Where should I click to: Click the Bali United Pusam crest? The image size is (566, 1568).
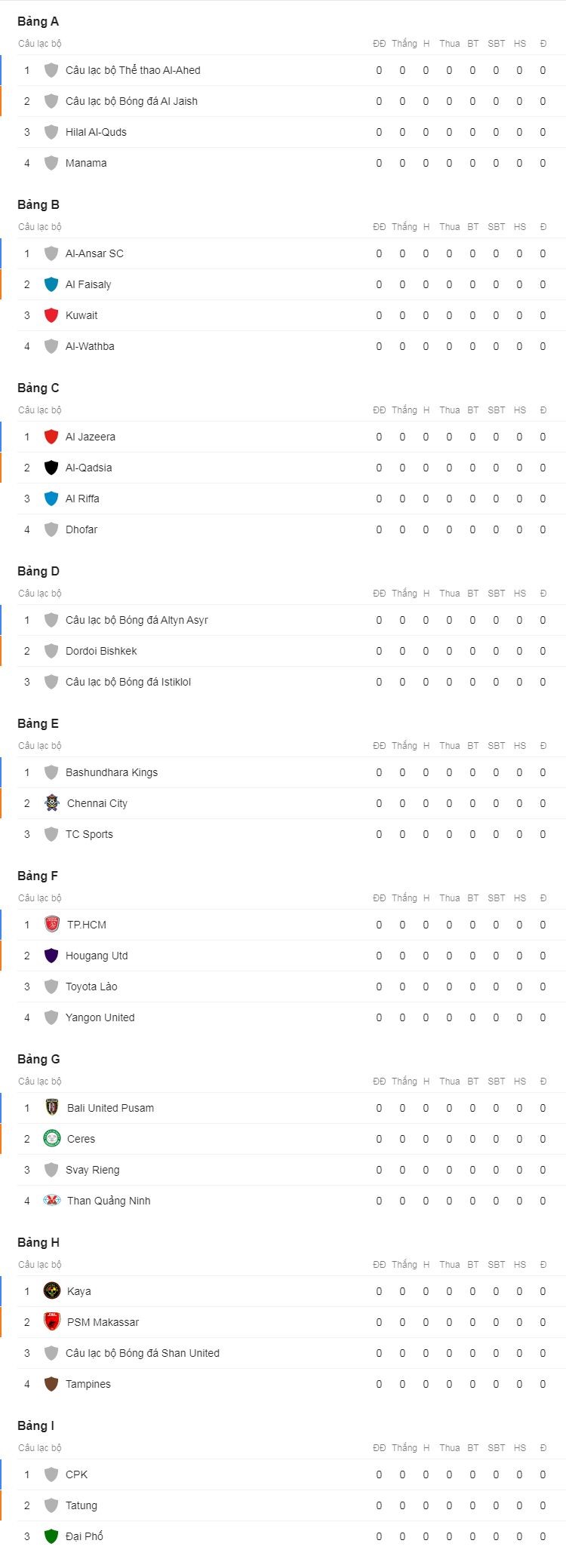[x=52, y=1107]
